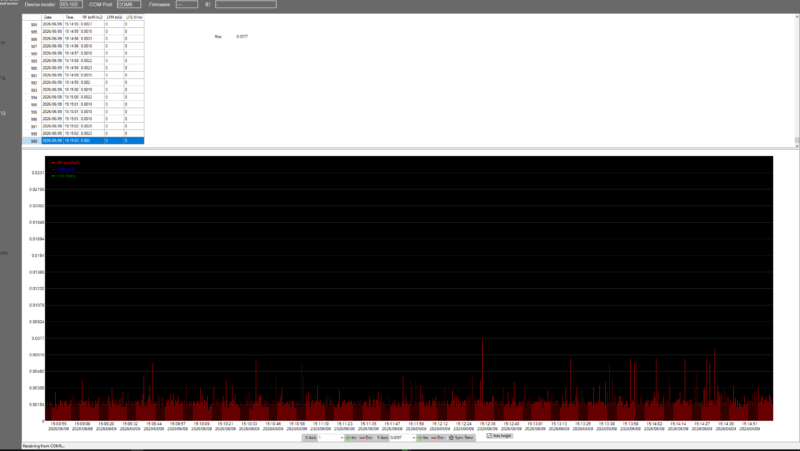Click the Max value 0.0077 readout
This screenshot has height=451, width=800.
click(242, 37)
